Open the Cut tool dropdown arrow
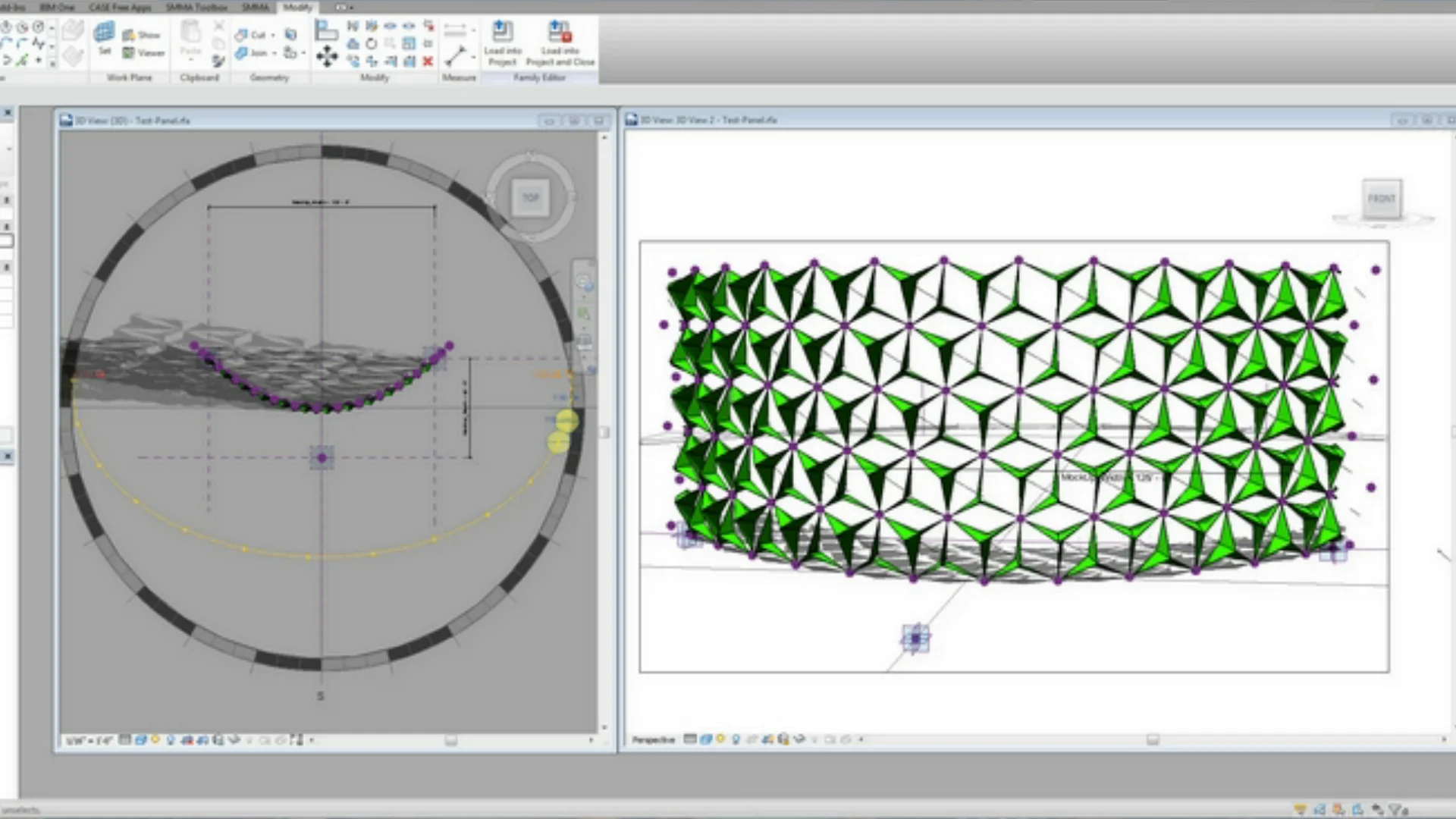1456x819 pixels. pos(273,35)
